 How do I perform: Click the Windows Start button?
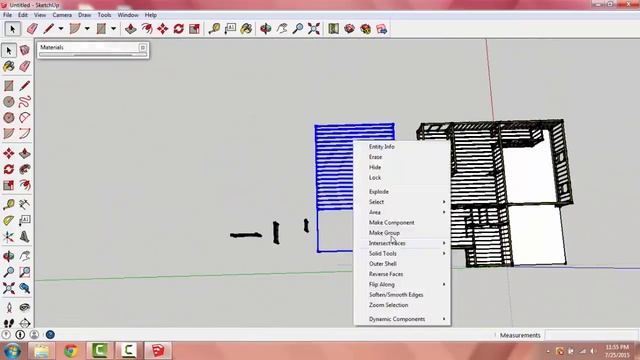pos(12,351)
